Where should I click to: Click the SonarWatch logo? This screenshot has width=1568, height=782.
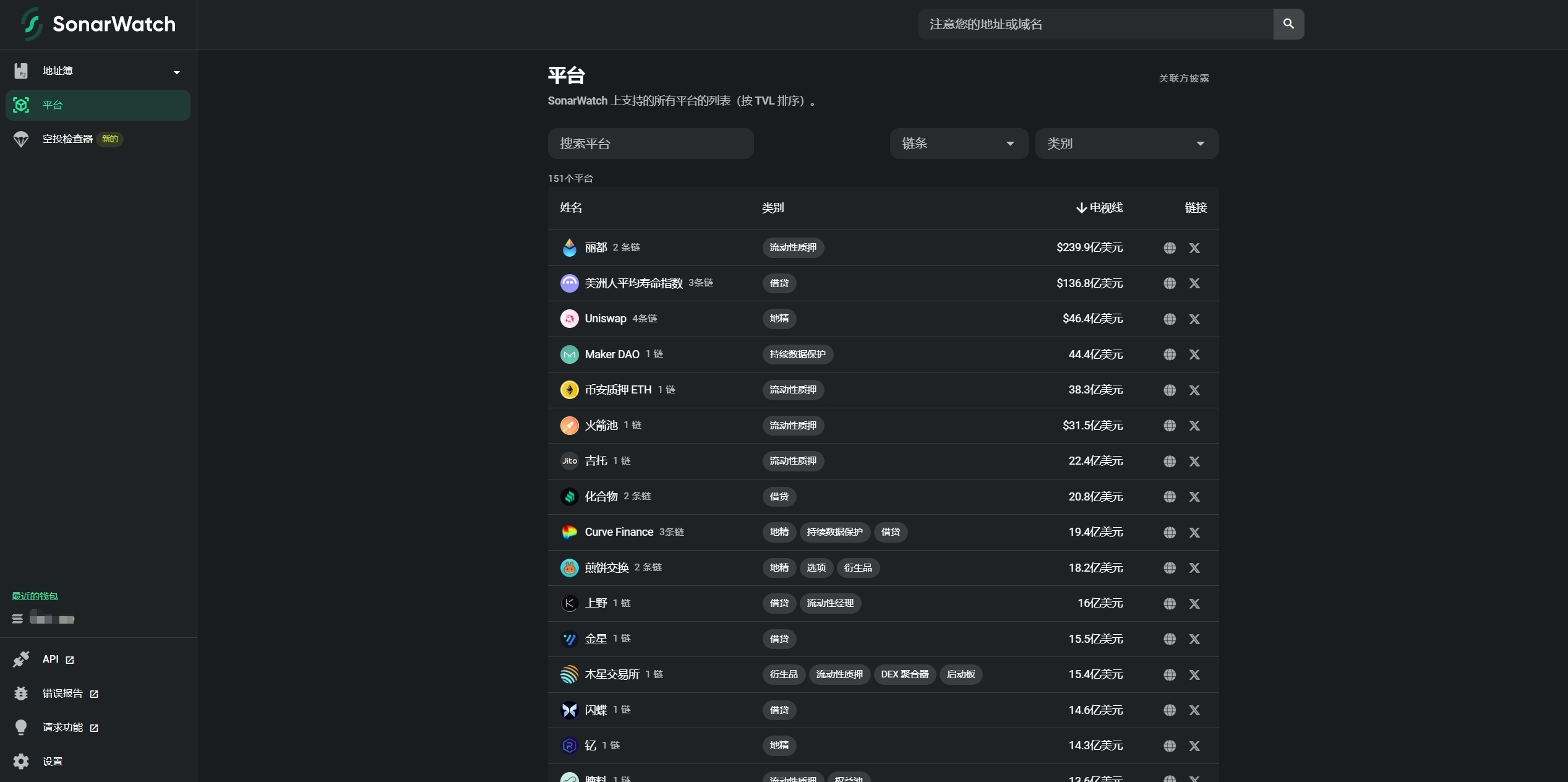96,24
